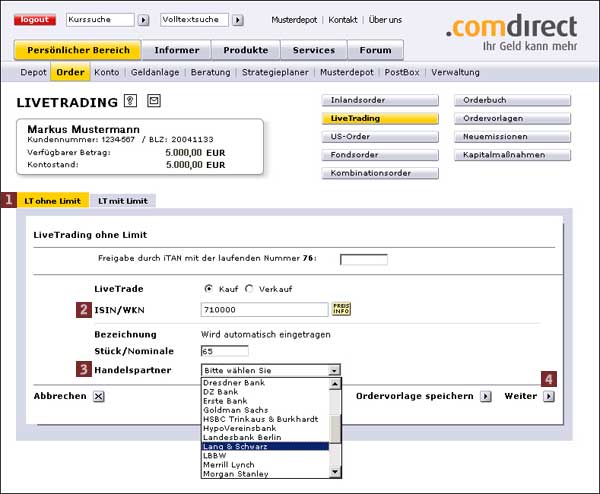Open the Musterdepot link in header

coord(295,20)
